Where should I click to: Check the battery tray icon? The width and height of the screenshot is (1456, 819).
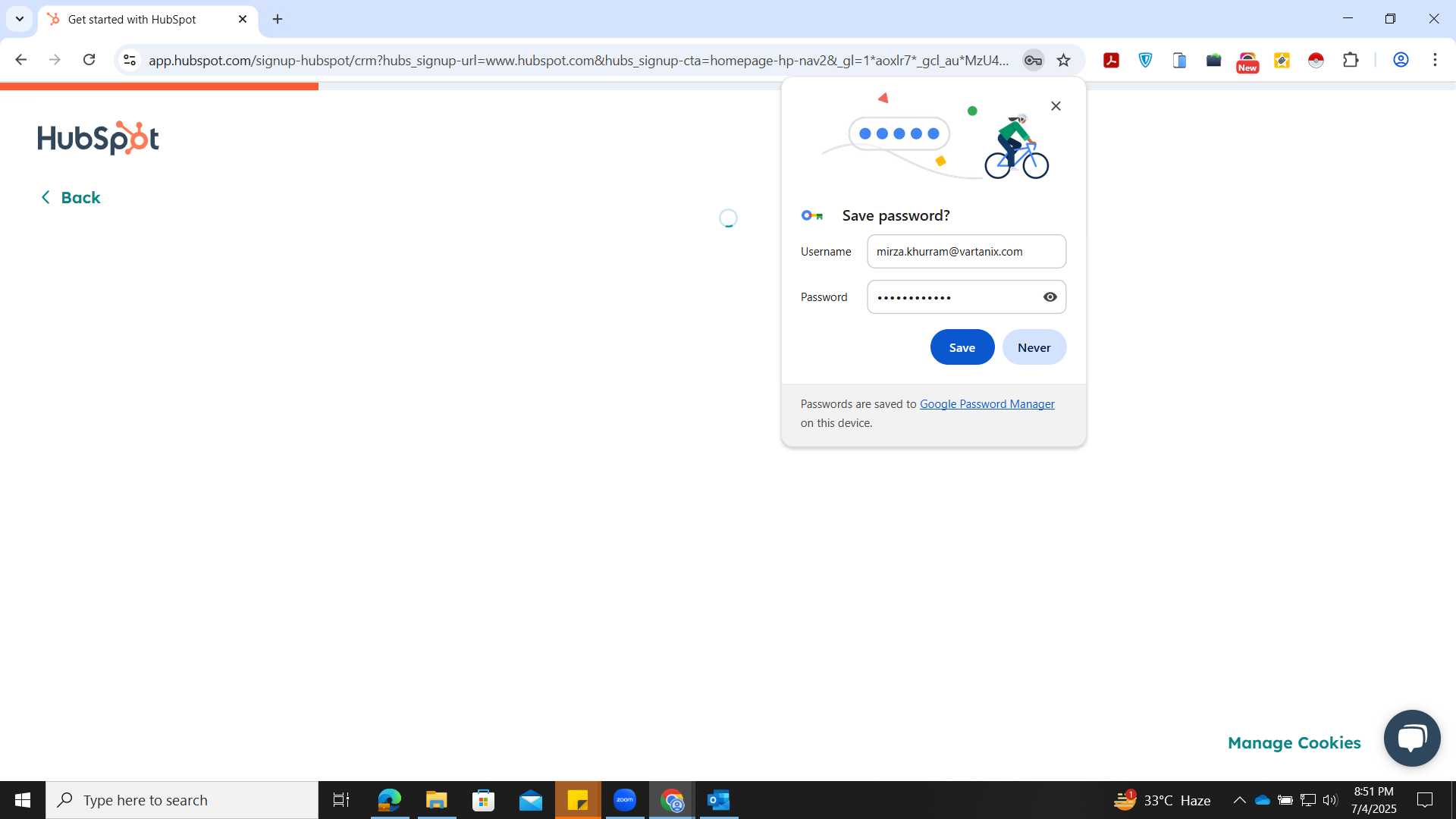click(1285, 800)
